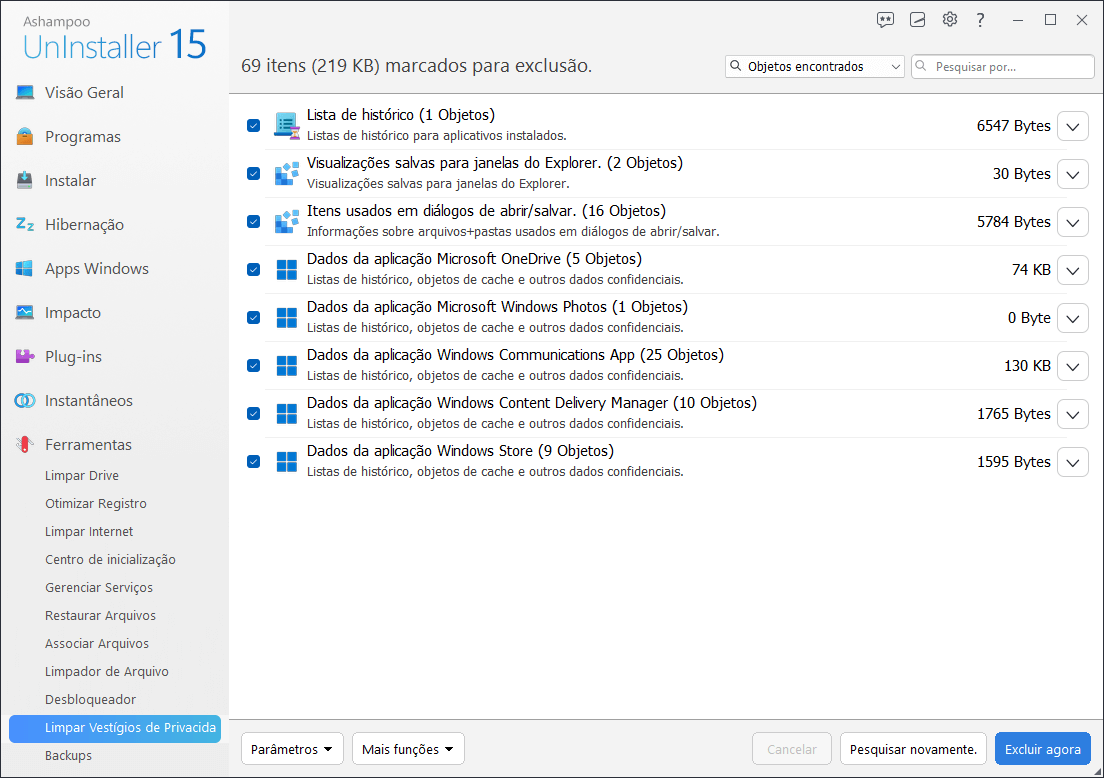Open Desbloqueador tool
The image size is (1104, 778).
point(91,699)
